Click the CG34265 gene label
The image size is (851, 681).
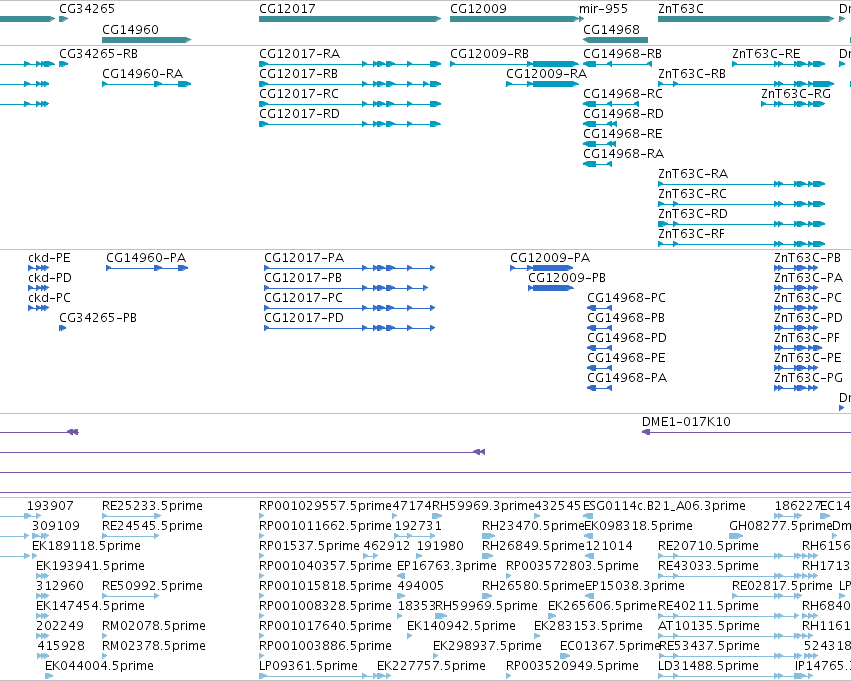[x=87, y=9]
